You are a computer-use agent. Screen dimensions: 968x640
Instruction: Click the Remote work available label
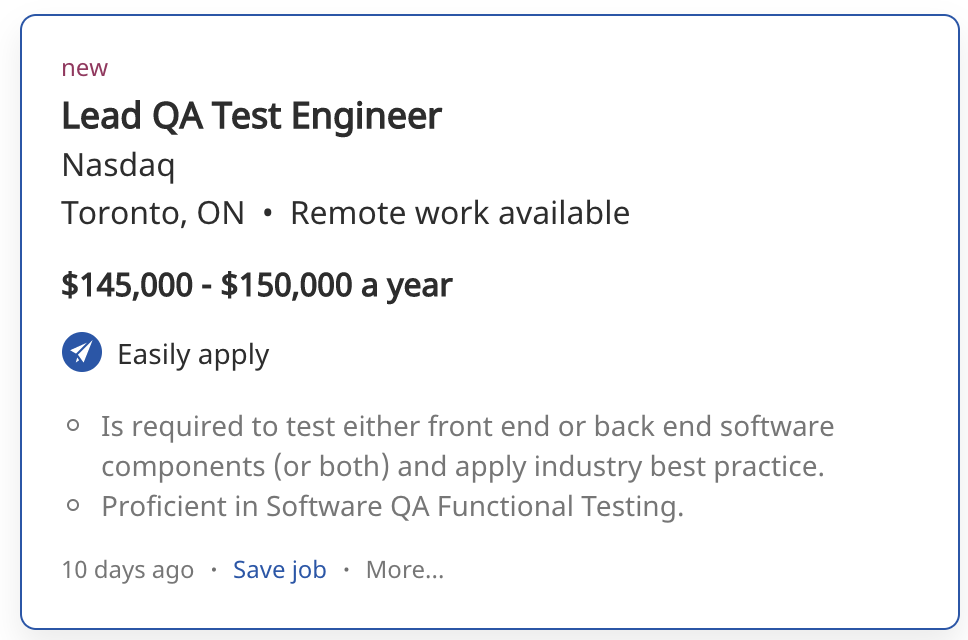[460, 213]
